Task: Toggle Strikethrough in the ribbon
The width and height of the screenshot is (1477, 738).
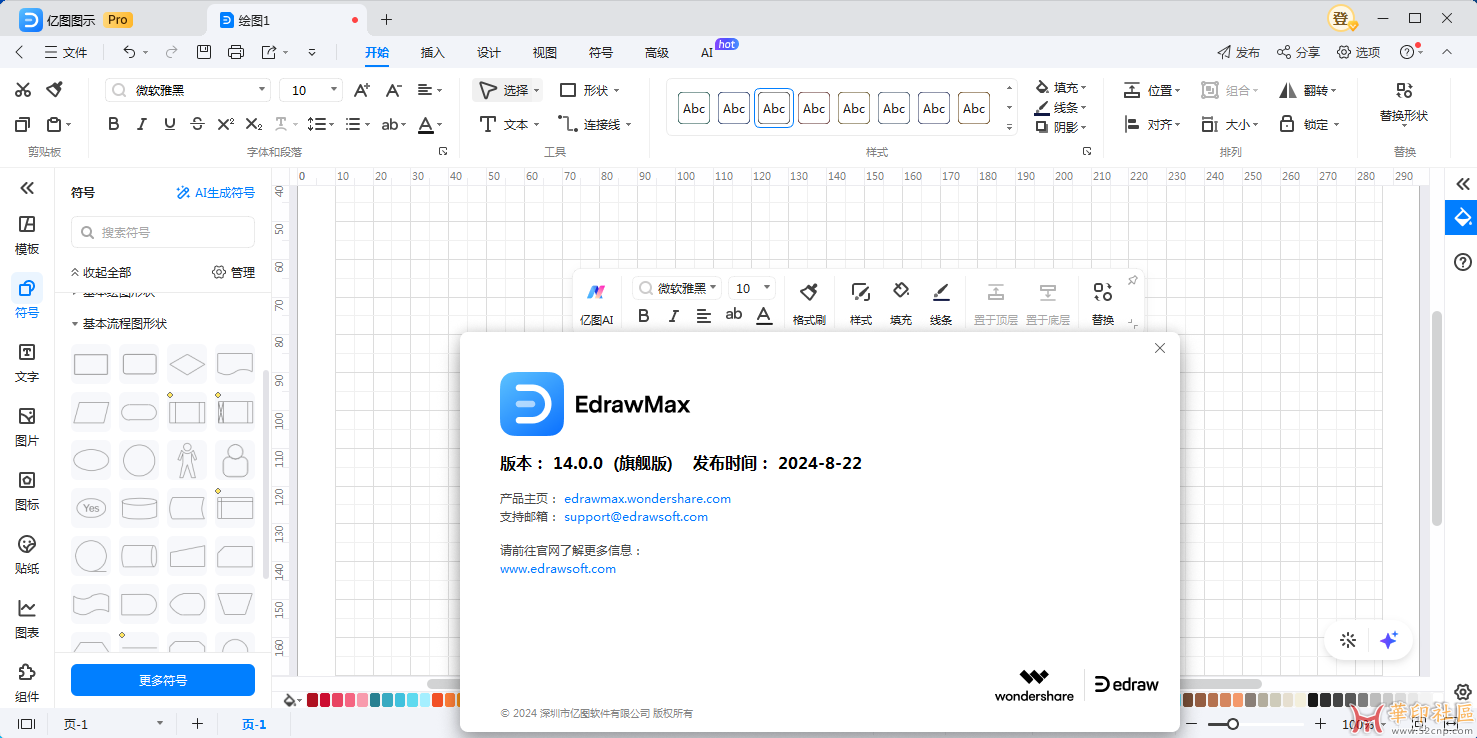Action: coord(198,124)
